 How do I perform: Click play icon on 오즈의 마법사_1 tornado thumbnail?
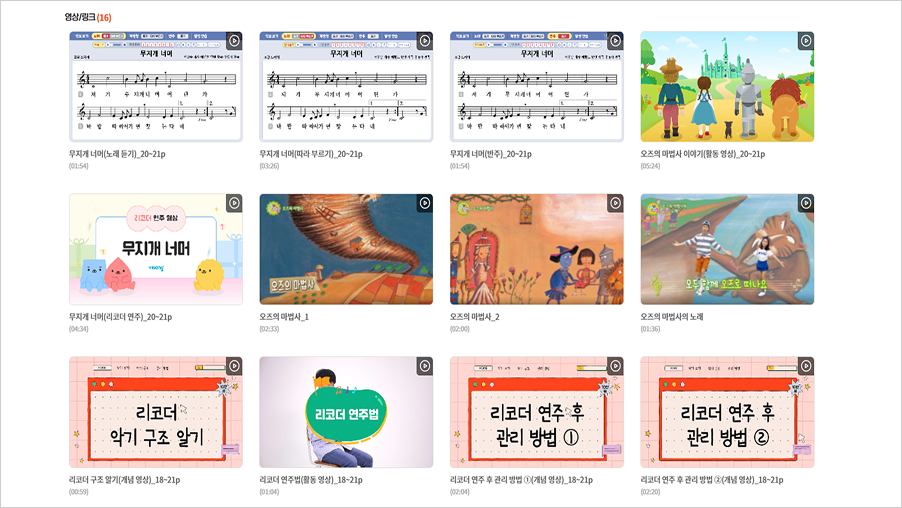[425, 203]
